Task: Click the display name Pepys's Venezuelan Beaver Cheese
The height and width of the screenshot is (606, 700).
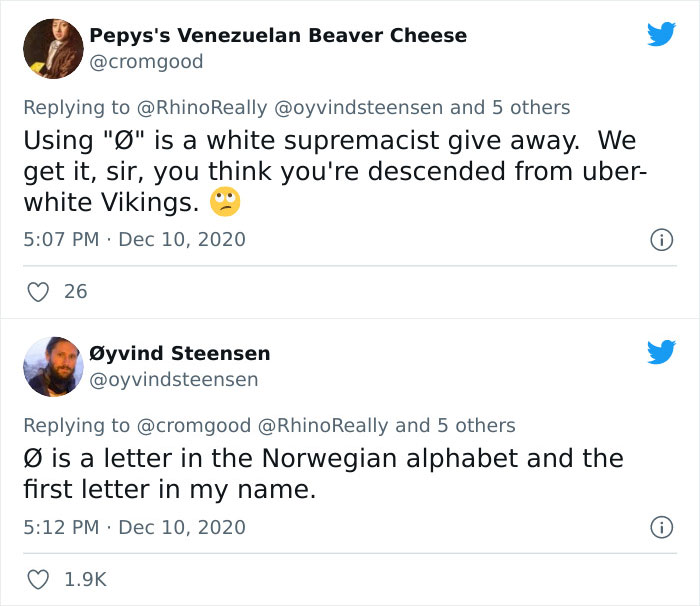Action: [278, 35]
